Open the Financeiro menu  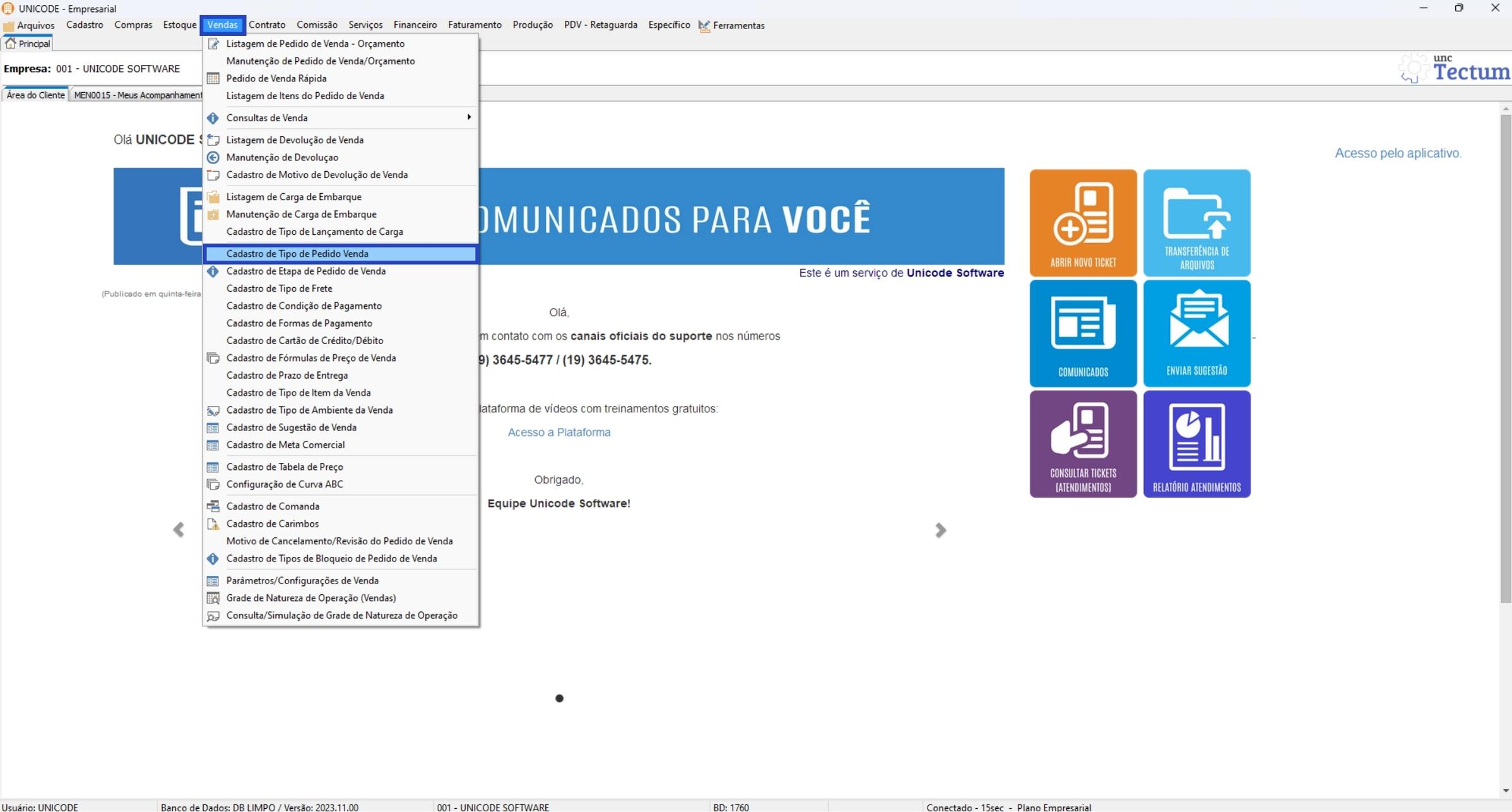[x=415, y=25]
